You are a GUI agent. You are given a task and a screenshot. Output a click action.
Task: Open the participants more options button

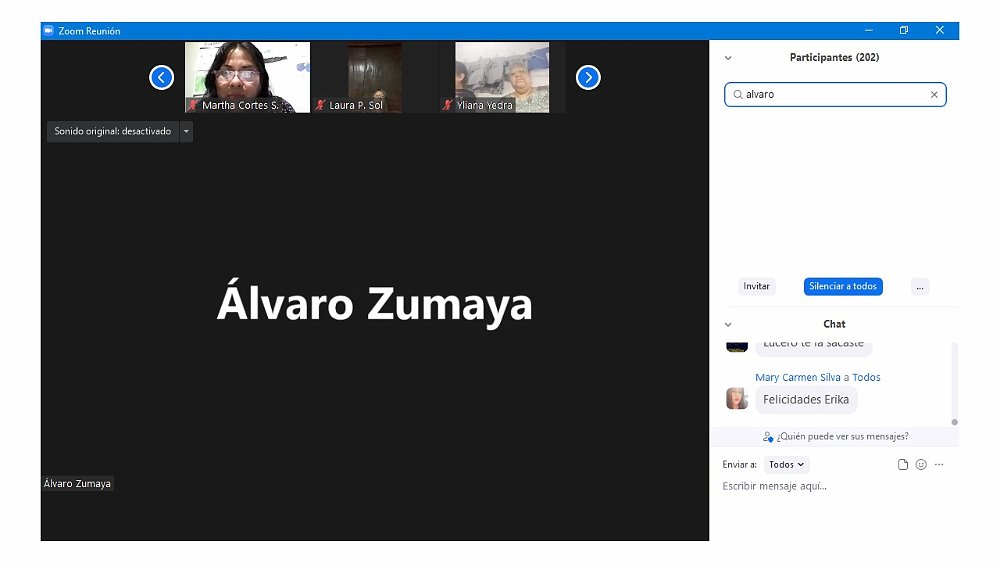(920, 286)
